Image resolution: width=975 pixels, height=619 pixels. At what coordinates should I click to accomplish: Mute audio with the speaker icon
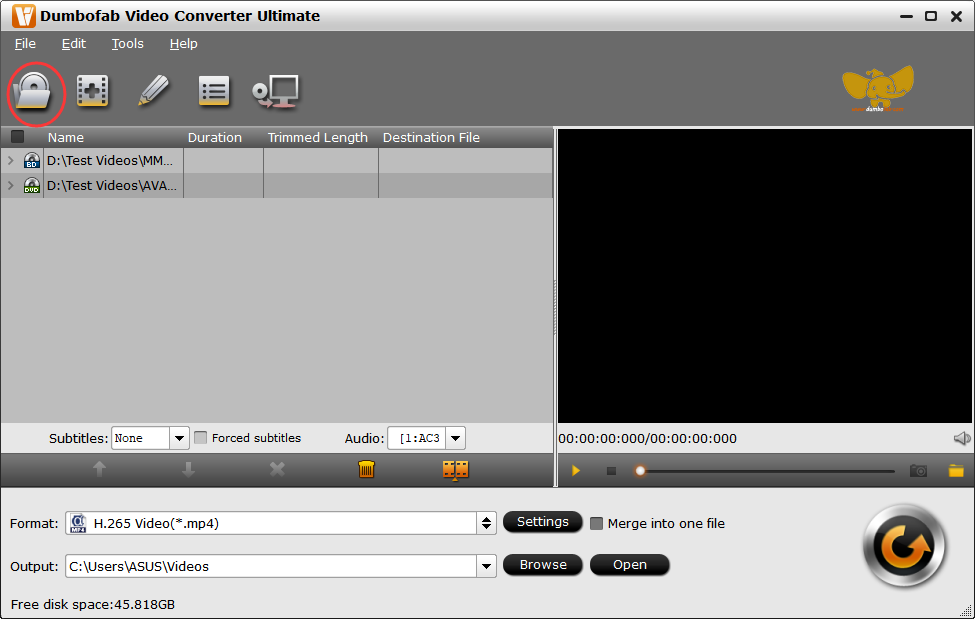click(962, 438)
